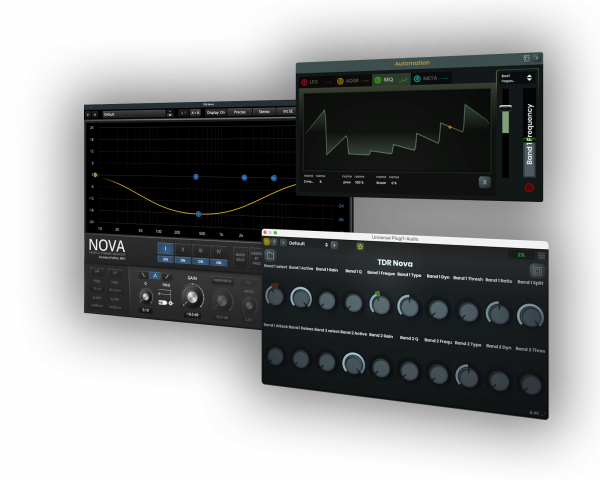Image resolution: width=600 pixels, height=480 pixels.
Task: Open the Stereo channel mode dropdown in Nova
Action: point(264,111)
